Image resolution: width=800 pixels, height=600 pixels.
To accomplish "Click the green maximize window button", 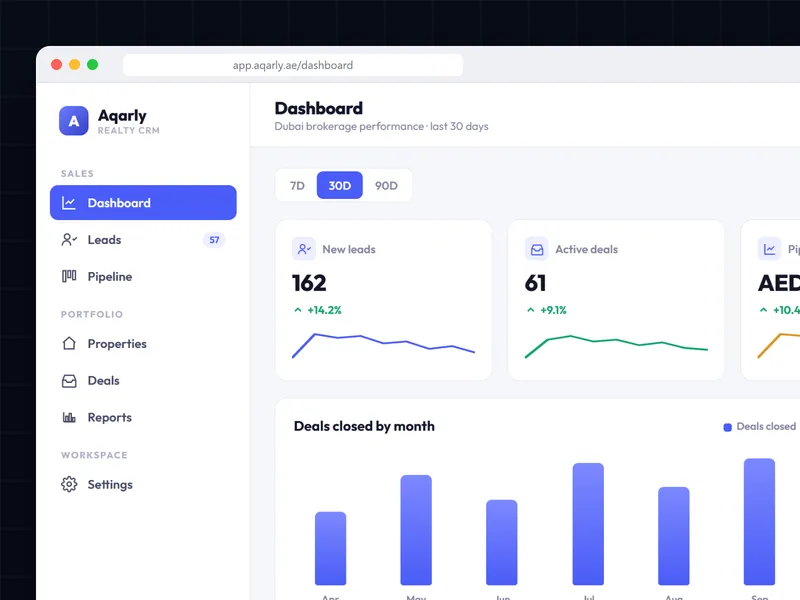I will coord(92,64).
